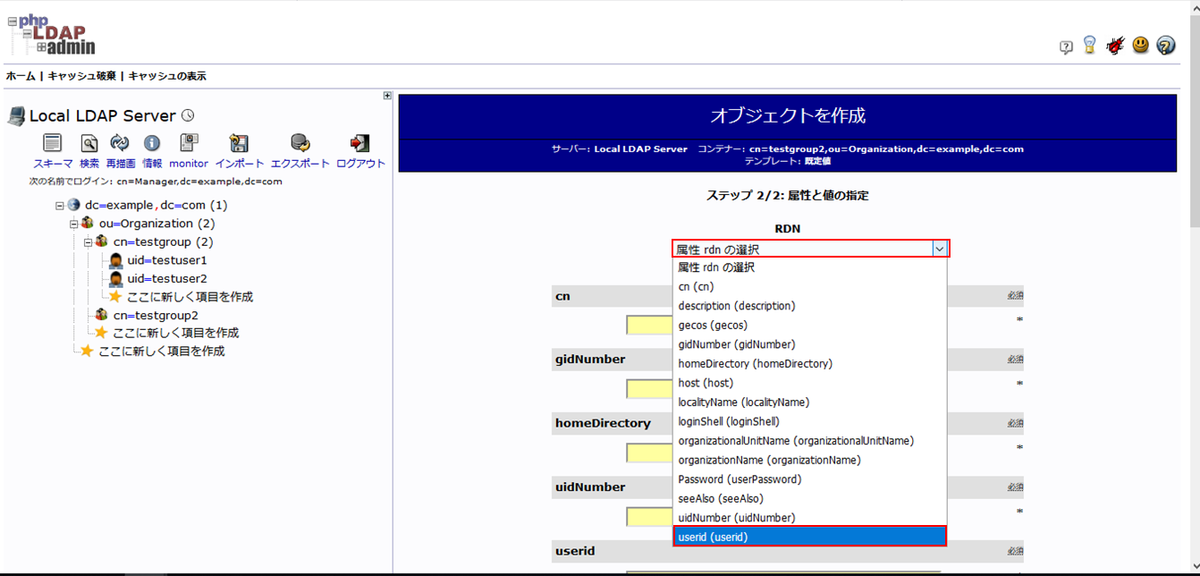1200x576 pixels.
Task: Click the computer icon of Local LDAP Server
Action: point(16,116)
